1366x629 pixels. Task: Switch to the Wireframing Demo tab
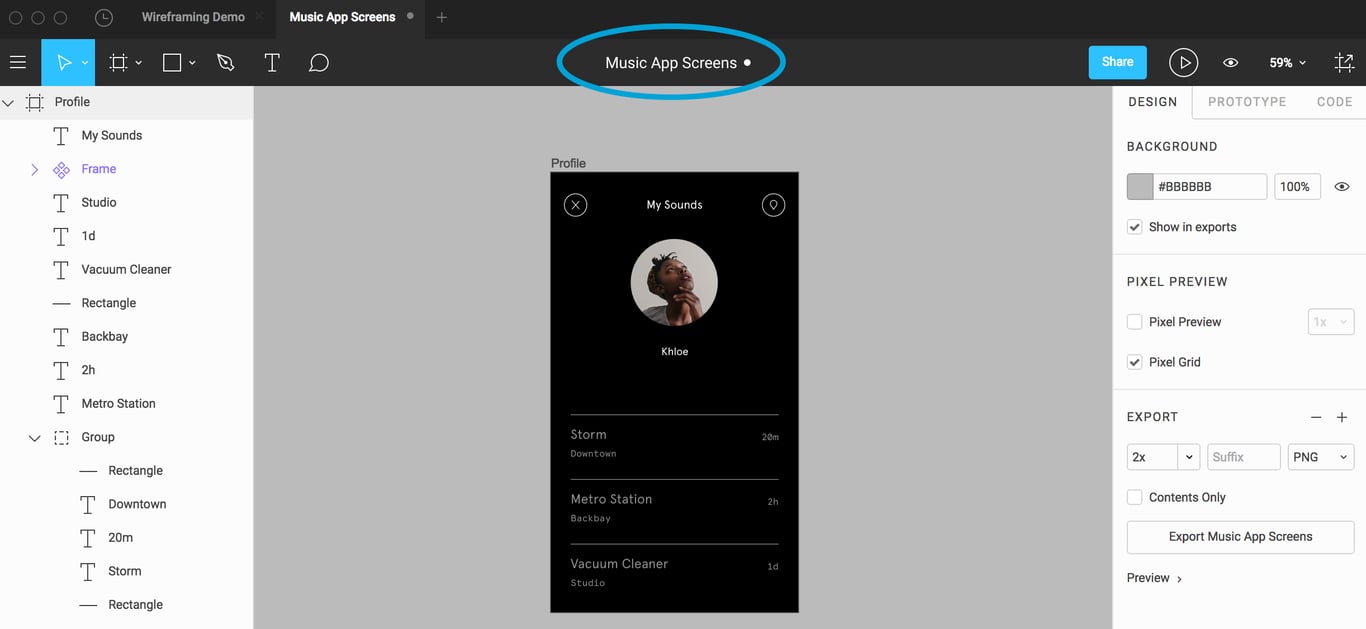(x=193, y=17)
